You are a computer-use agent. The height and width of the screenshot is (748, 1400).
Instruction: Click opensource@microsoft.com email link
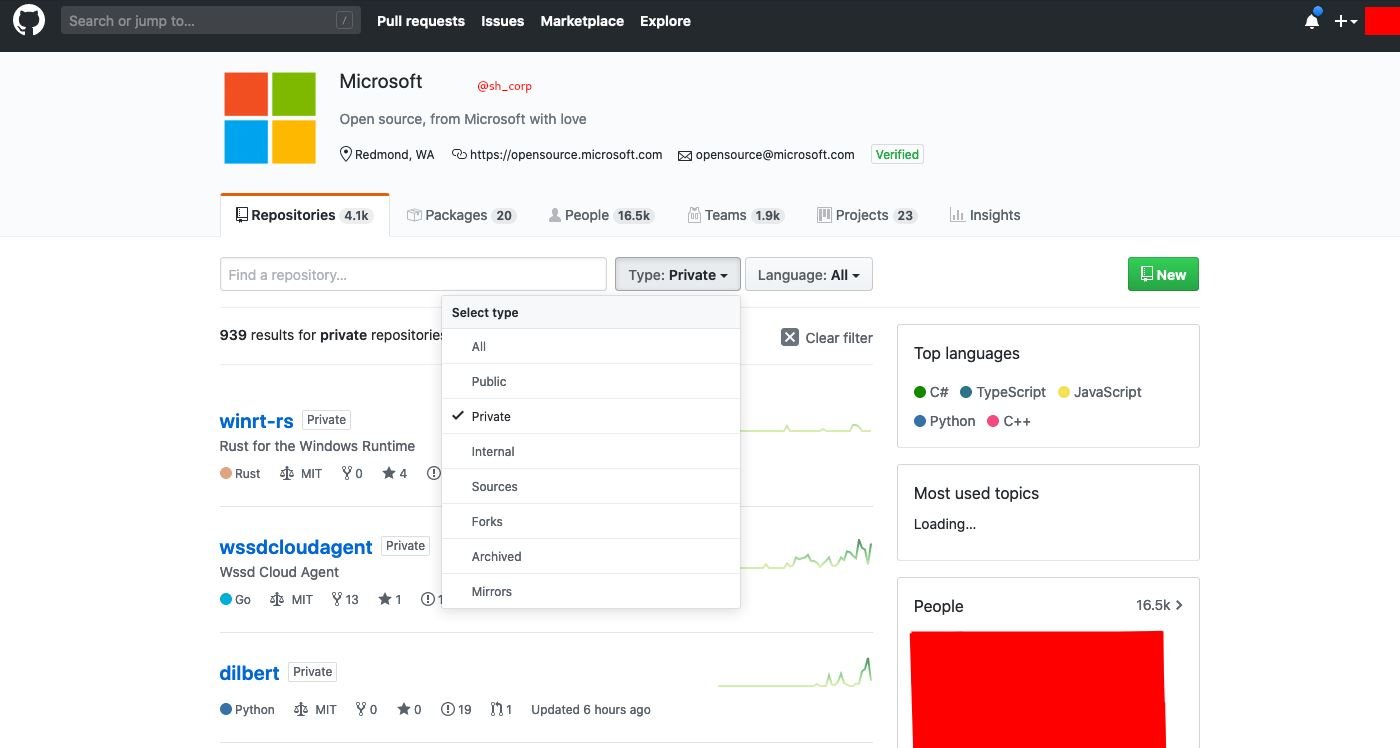tap(775, 155)
